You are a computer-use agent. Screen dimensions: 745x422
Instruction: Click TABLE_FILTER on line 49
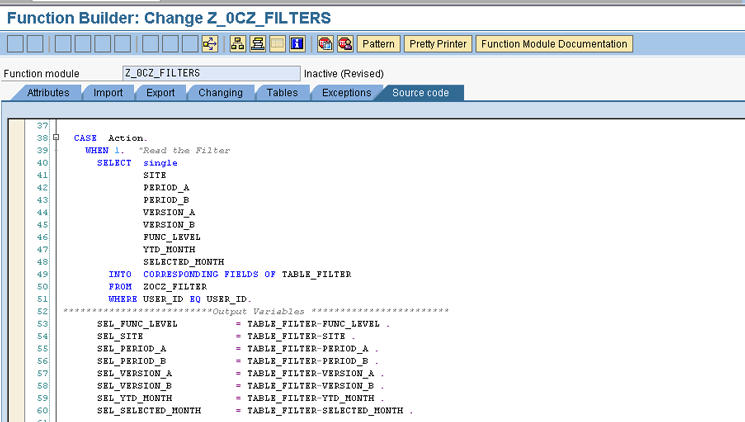tap(316, 274)
